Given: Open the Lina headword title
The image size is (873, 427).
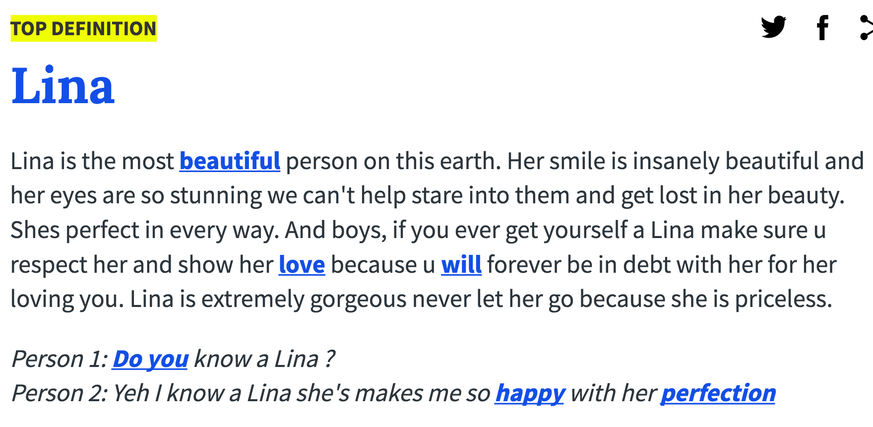Looking at the screenshot, I should coord(62,86).
